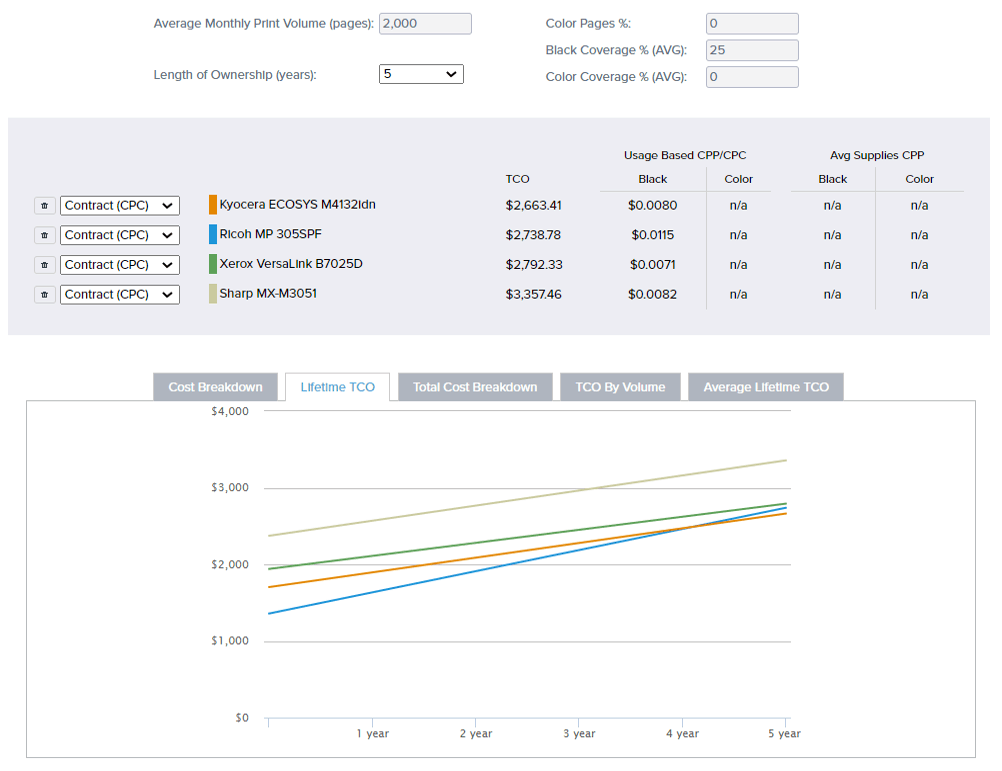Click the 5 year axis label
Image resolution: width=1002 pixels, height=771 pixels.
coord(784,733)
